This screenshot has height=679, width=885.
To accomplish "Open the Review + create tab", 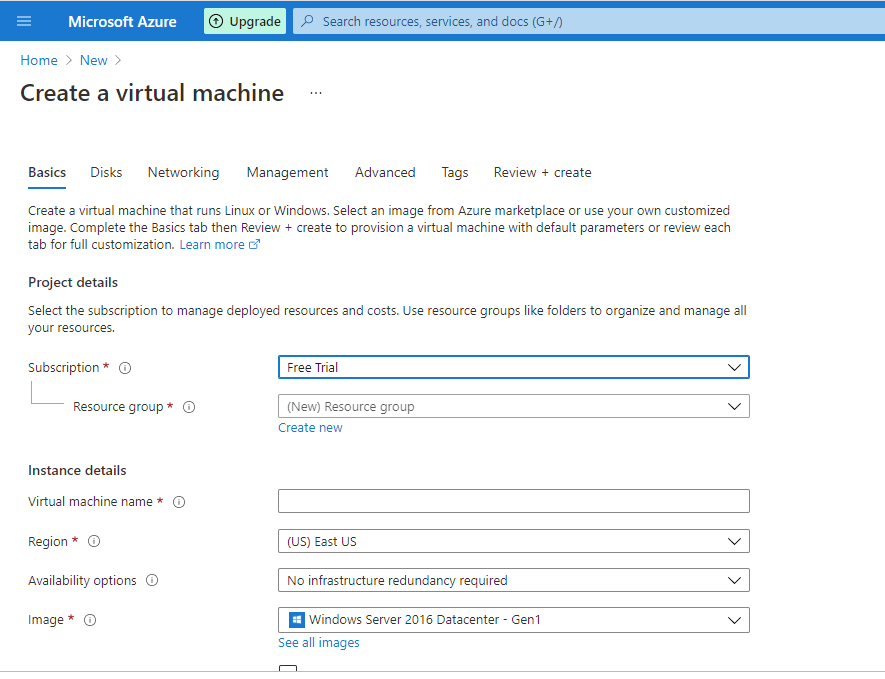I will [542, 172].
